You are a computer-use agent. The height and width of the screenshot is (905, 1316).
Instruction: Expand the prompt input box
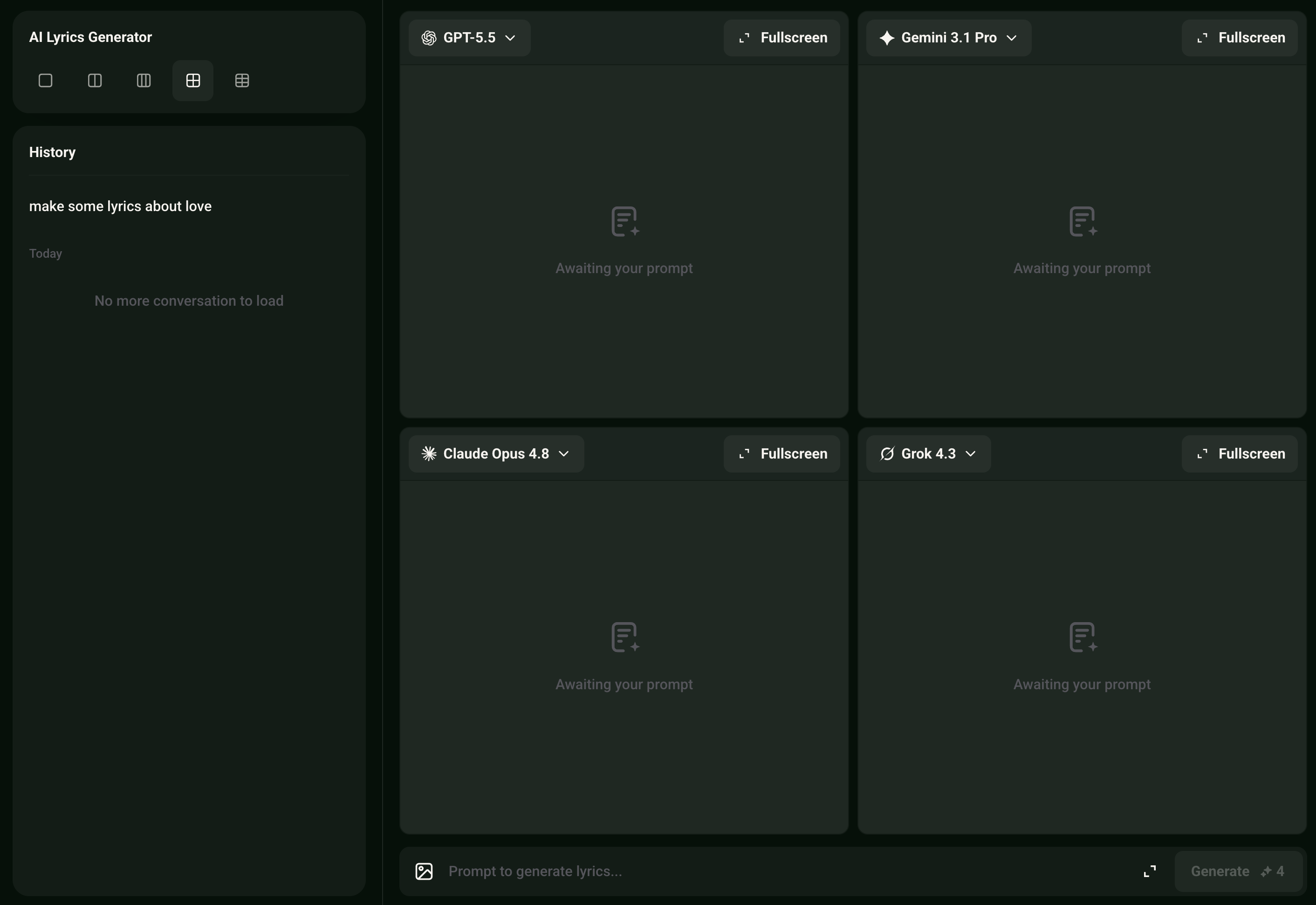1150,871
